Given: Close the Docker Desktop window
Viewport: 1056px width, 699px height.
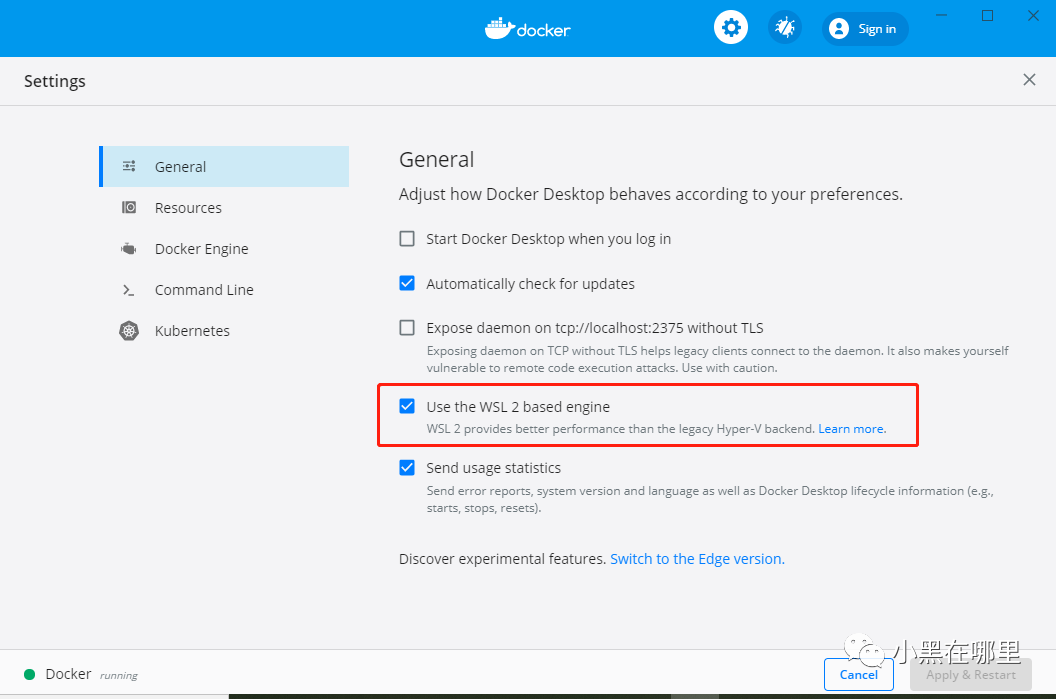Looking at the screenshot, I should pyautogui.click(x=1033, y=15).
